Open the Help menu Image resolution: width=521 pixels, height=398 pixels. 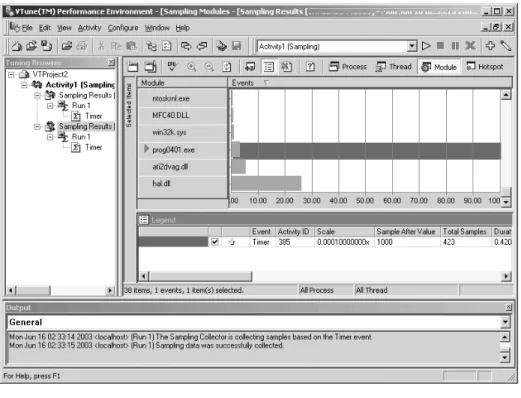(182, 28)
